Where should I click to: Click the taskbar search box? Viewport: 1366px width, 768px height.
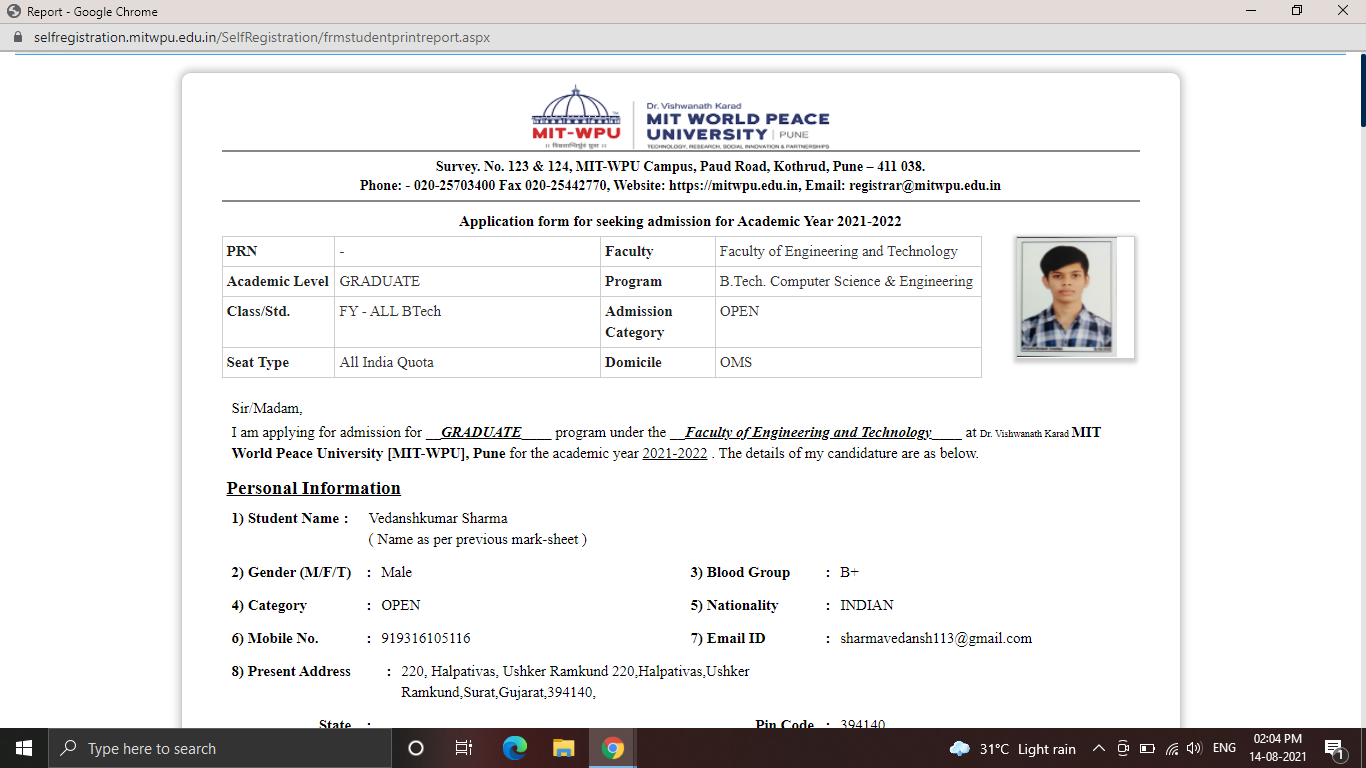click(x=220, y=748)
